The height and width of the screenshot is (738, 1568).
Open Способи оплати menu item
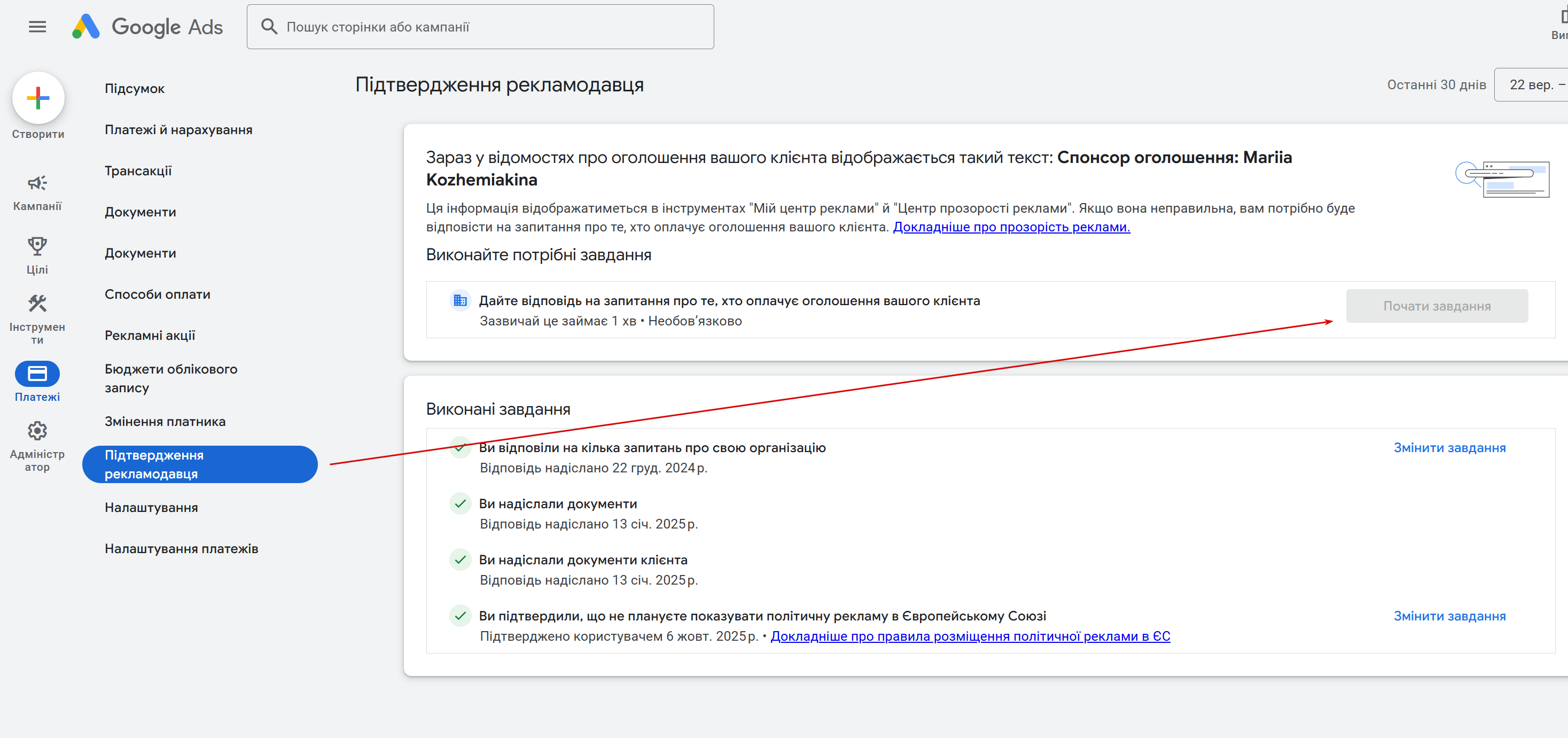click(x=158, y=294)
